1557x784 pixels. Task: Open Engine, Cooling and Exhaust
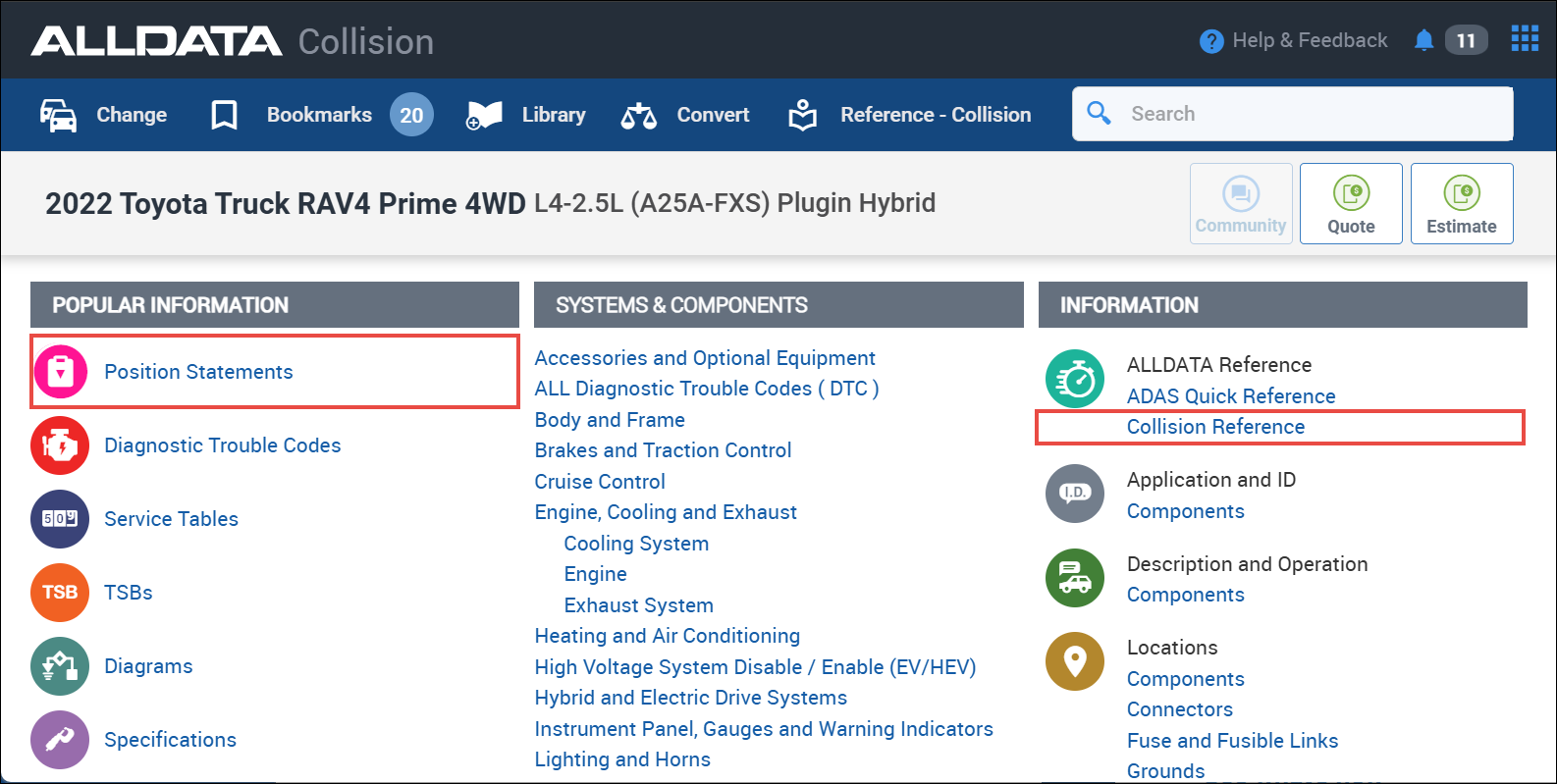click(x=666, y=512)
